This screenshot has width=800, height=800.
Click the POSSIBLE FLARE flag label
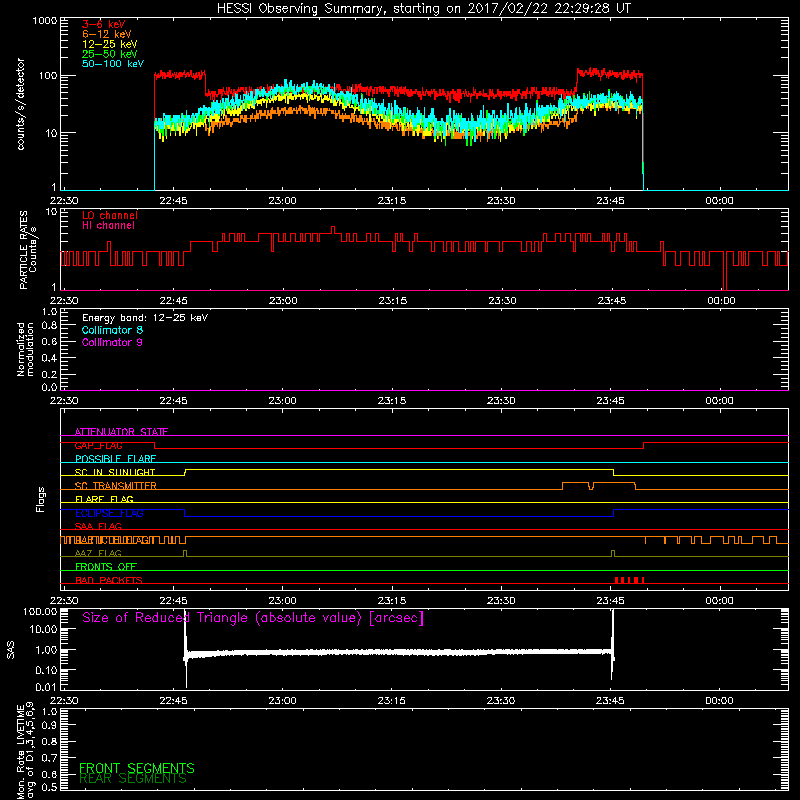[x=115, y=459]
